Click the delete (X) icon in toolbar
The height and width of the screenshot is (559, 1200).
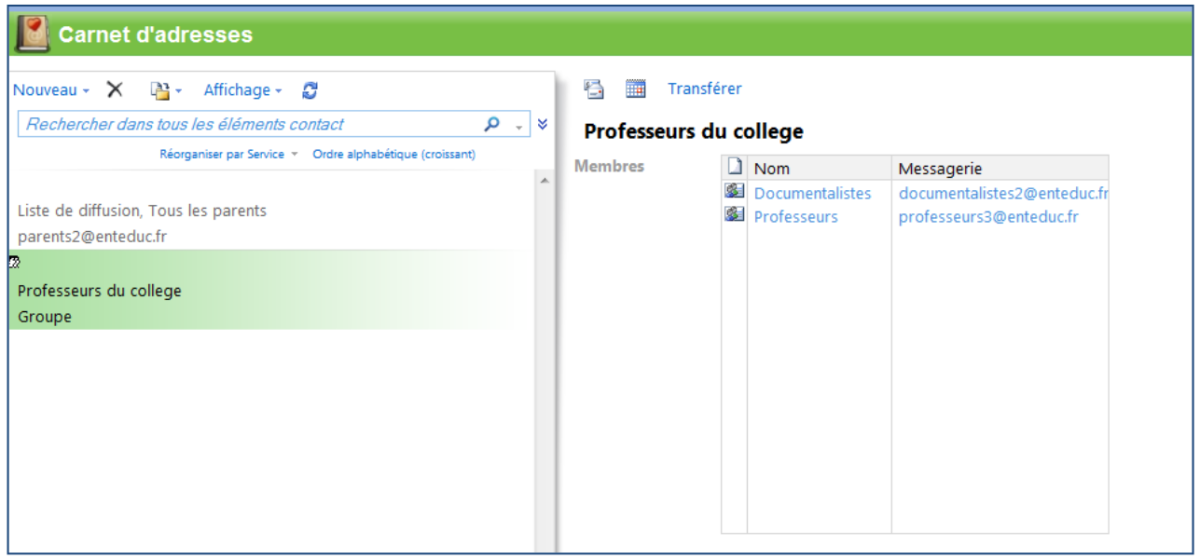115,90
